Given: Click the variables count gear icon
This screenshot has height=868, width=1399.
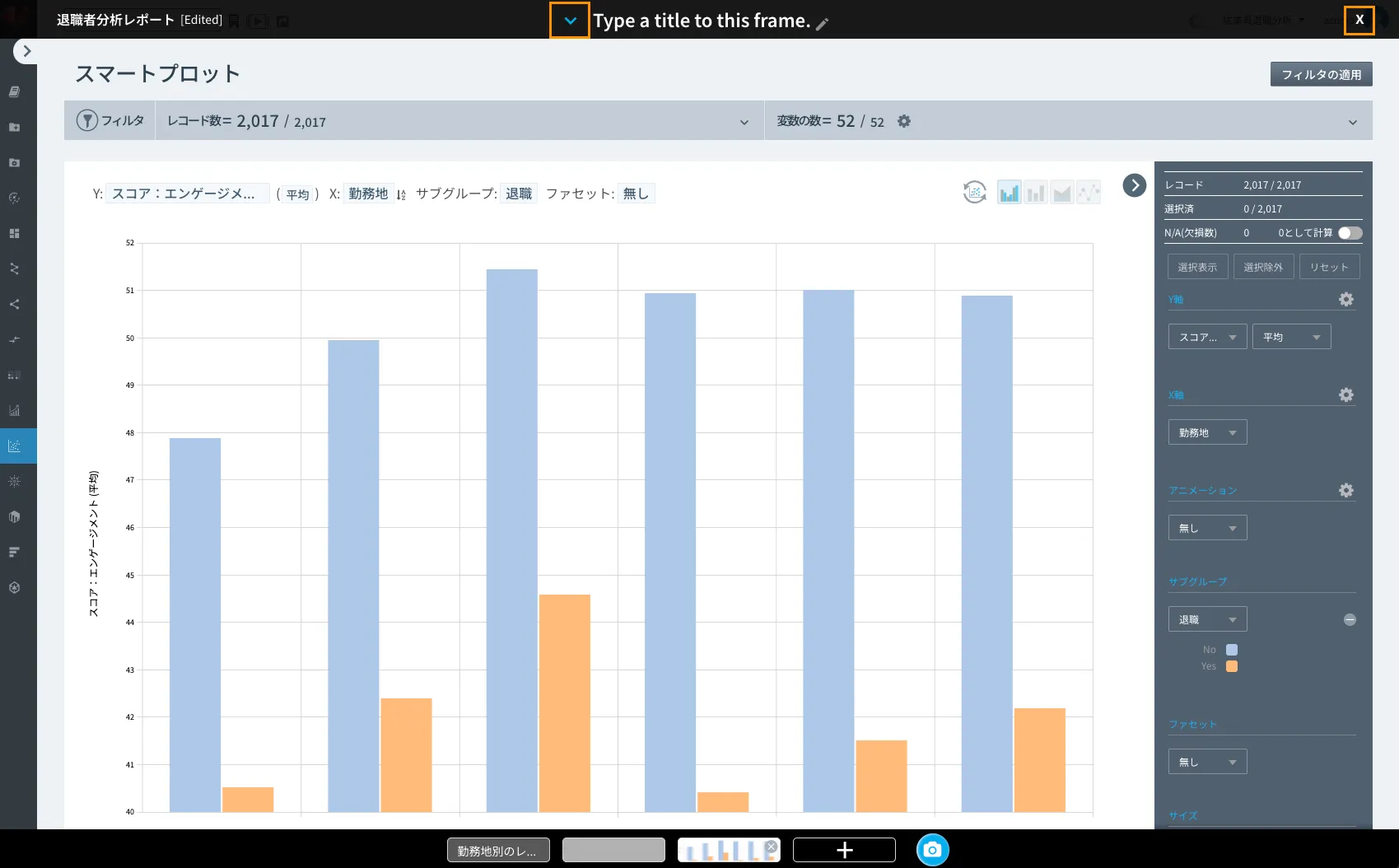Looking at the screenshot, I should pos(904,121).
